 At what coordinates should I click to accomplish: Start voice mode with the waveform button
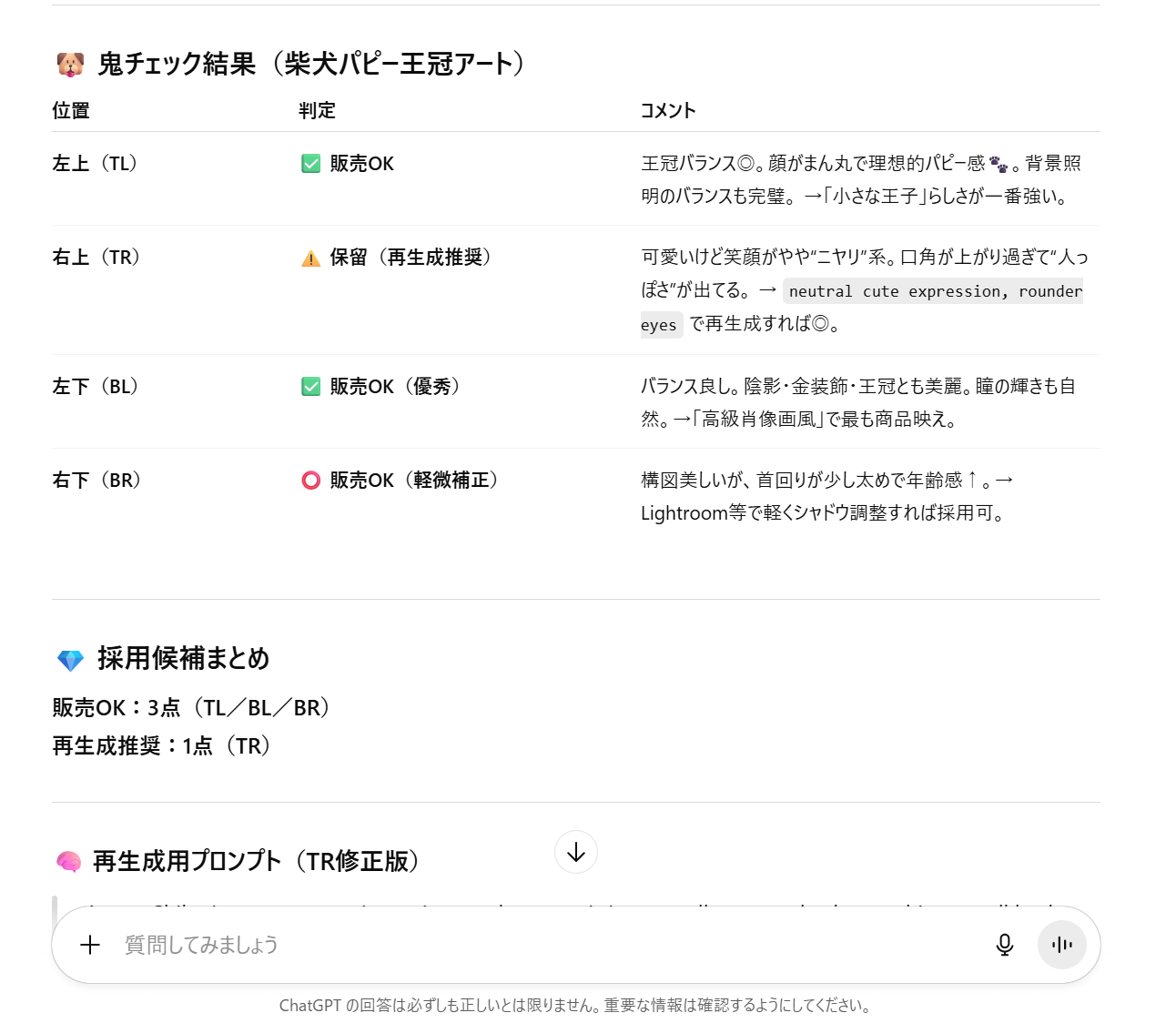[x=1061, y=945]
